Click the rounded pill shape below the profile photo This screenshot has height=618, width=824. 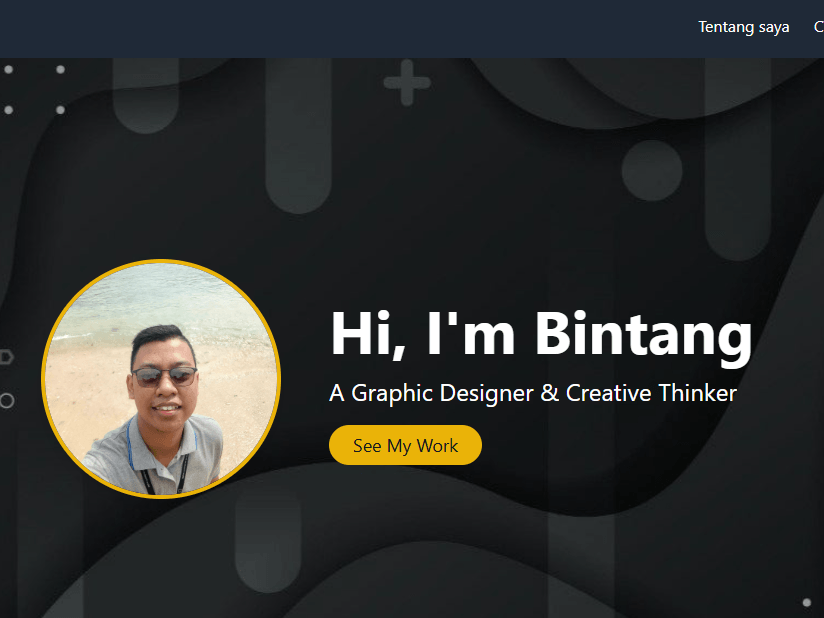[268, 545]
